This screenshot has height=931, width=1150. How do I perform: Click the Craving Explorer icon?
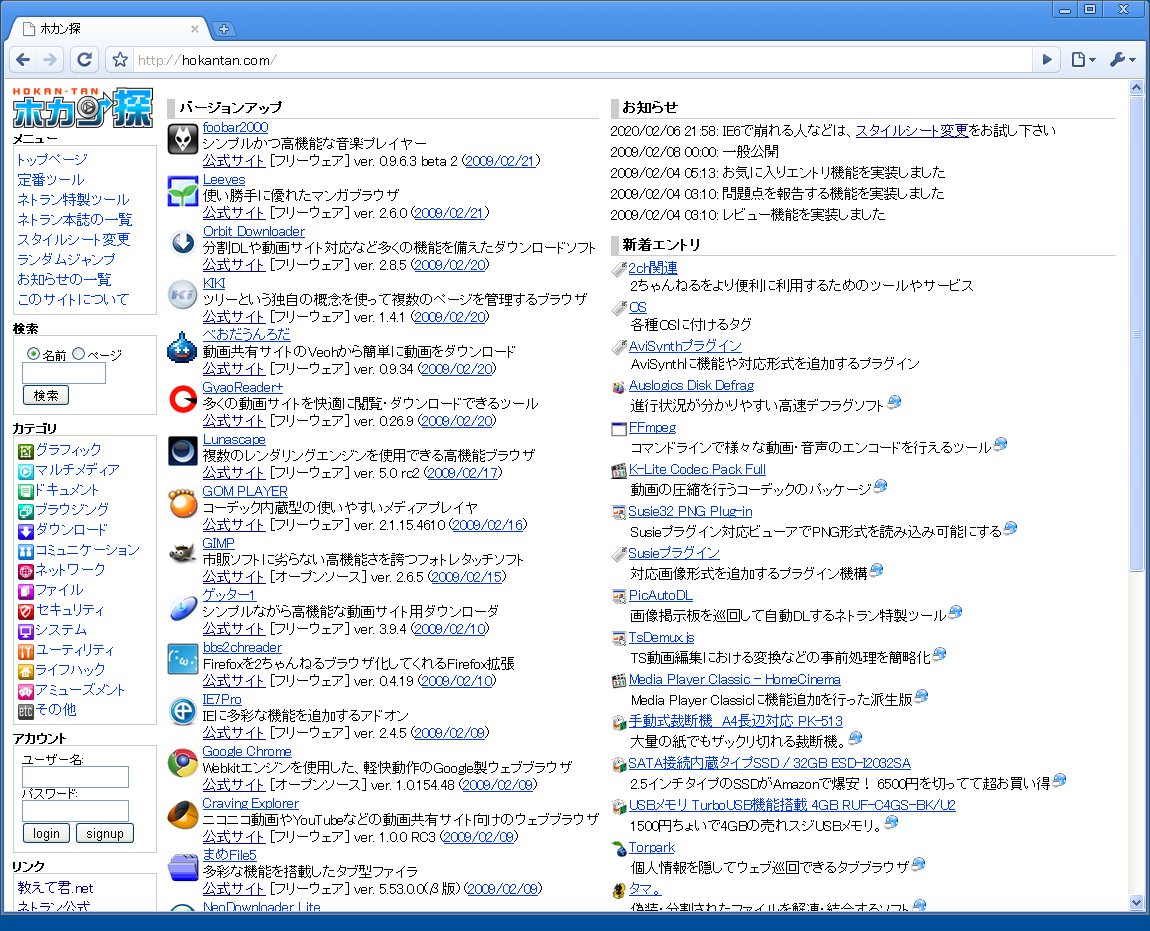[x=183, y=815]
